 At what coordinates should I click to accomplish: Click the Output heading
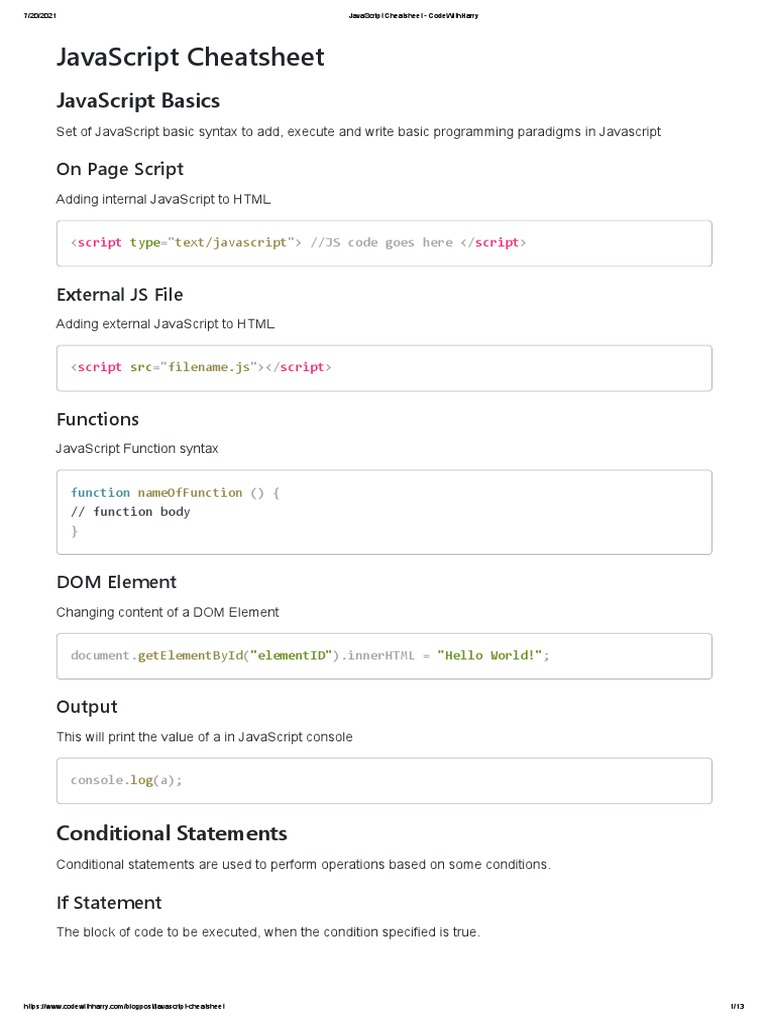[x=87, y=707]
